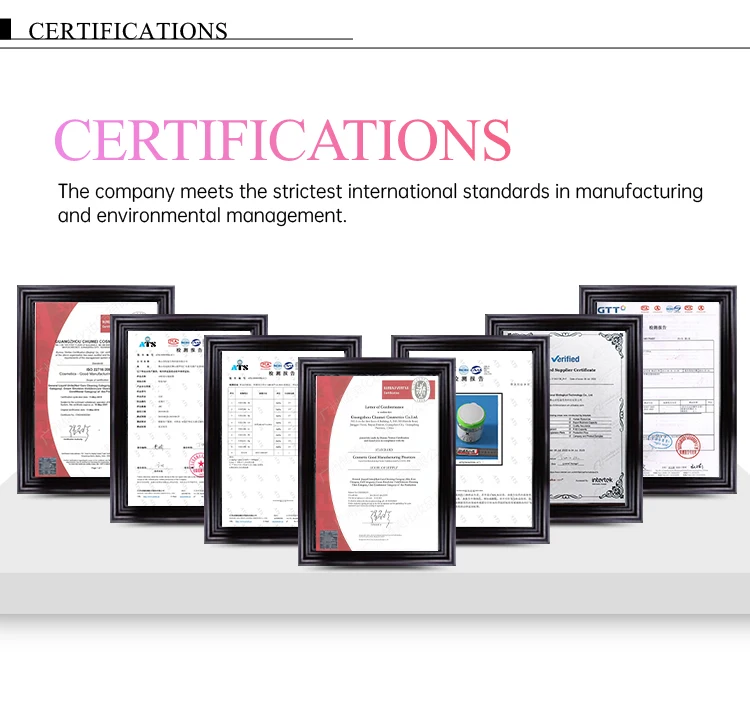Screen dimensions: 750x711
Task: Click the Intertek logo on supplier certificate
Action: (602, 480)
